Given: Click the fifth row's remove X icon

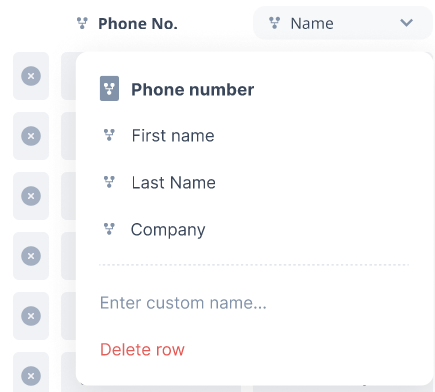Looking at the screenshot, I should (x=31, y=316).
